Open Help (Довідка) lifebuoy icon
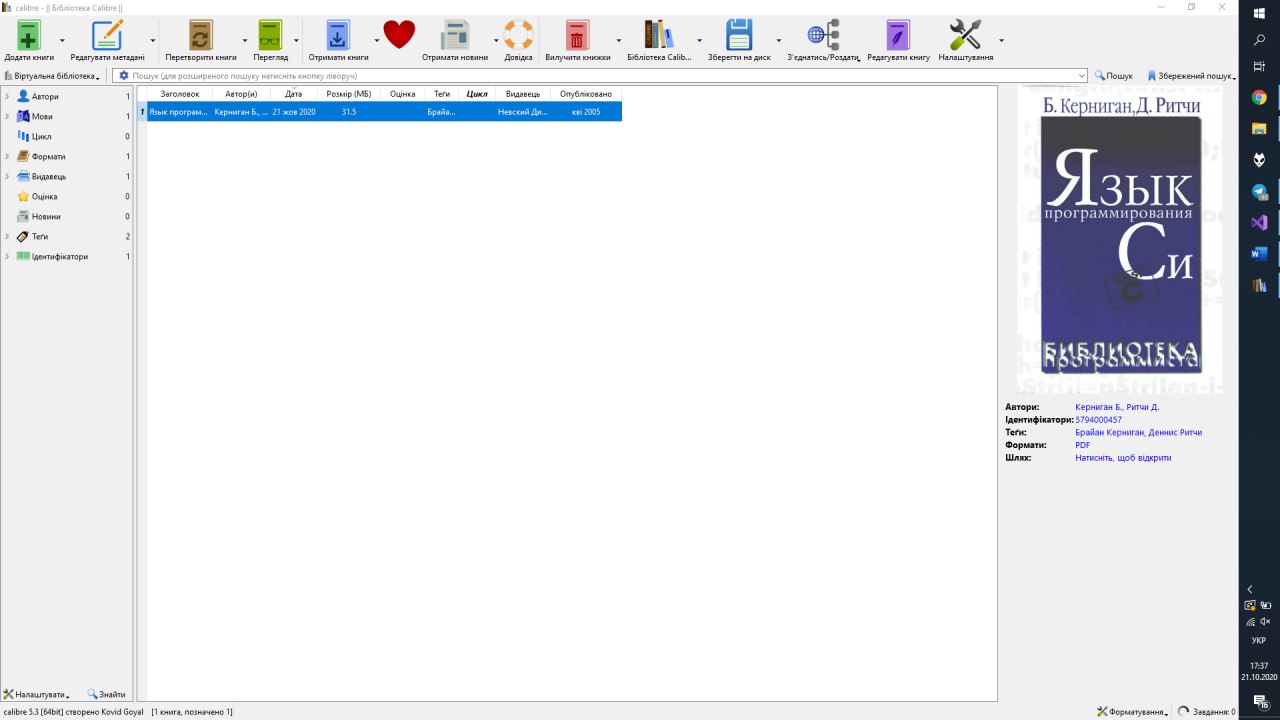 [518, 35]
